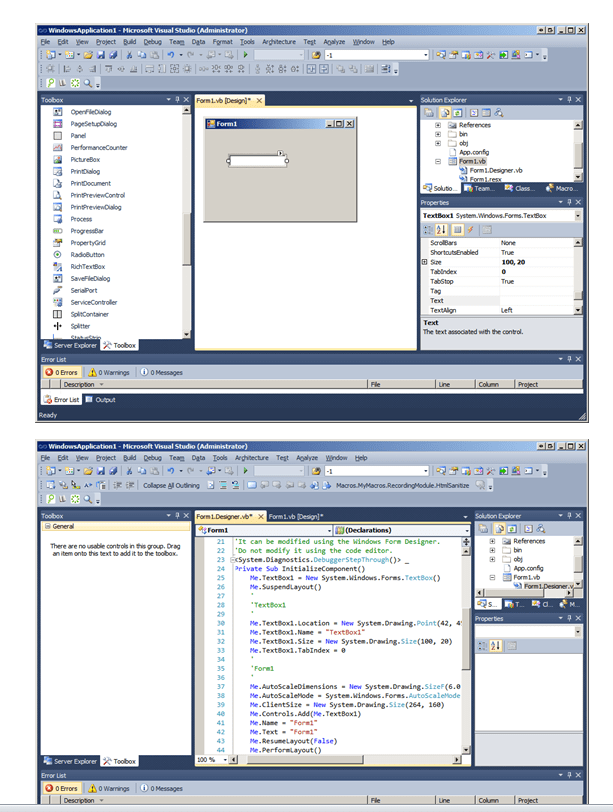Click Show All Files icon, upper Solution Explorer
613x812 pixels.
445,113
